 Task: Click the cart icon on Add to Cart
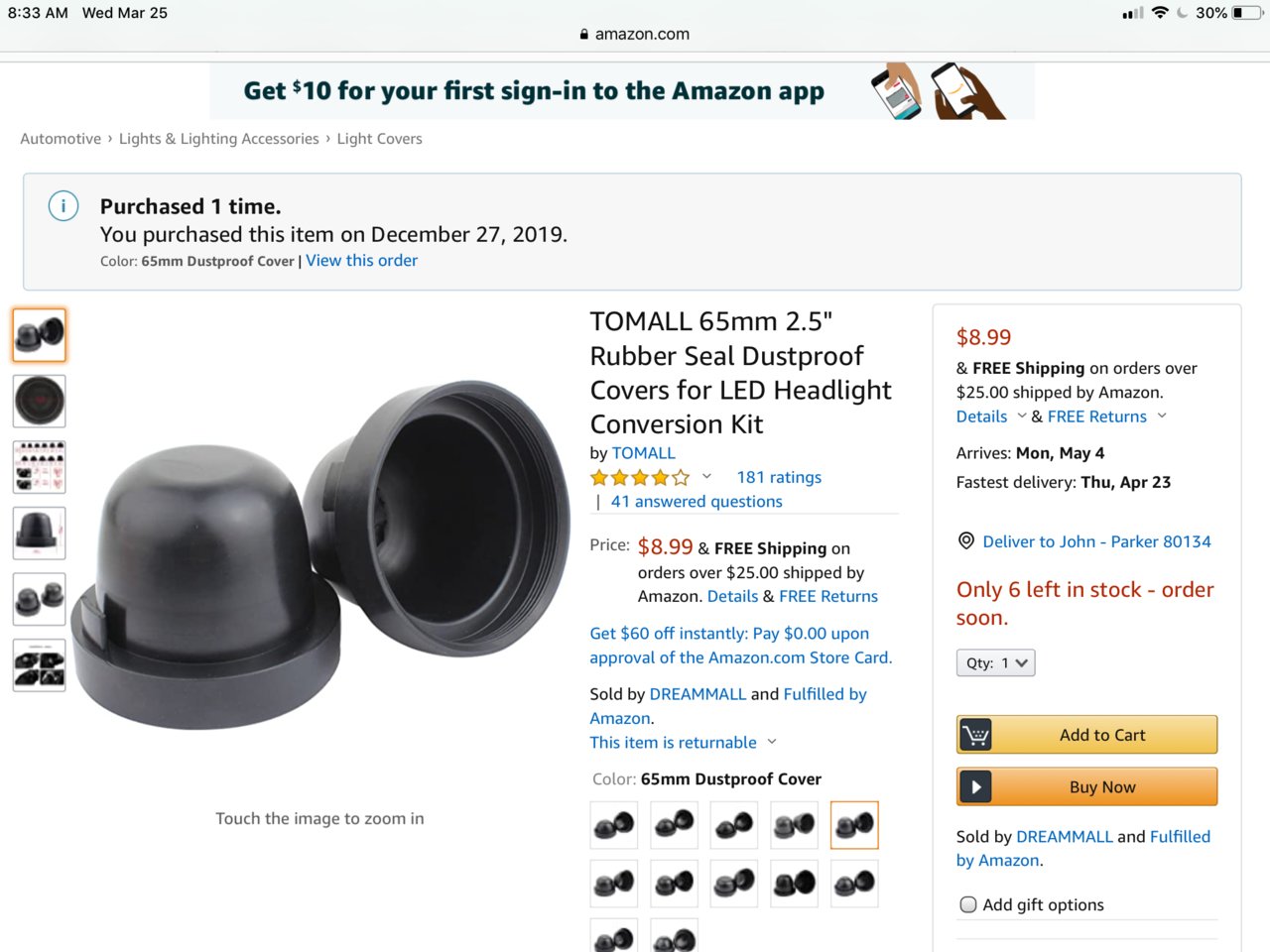[x=975, y=735]
